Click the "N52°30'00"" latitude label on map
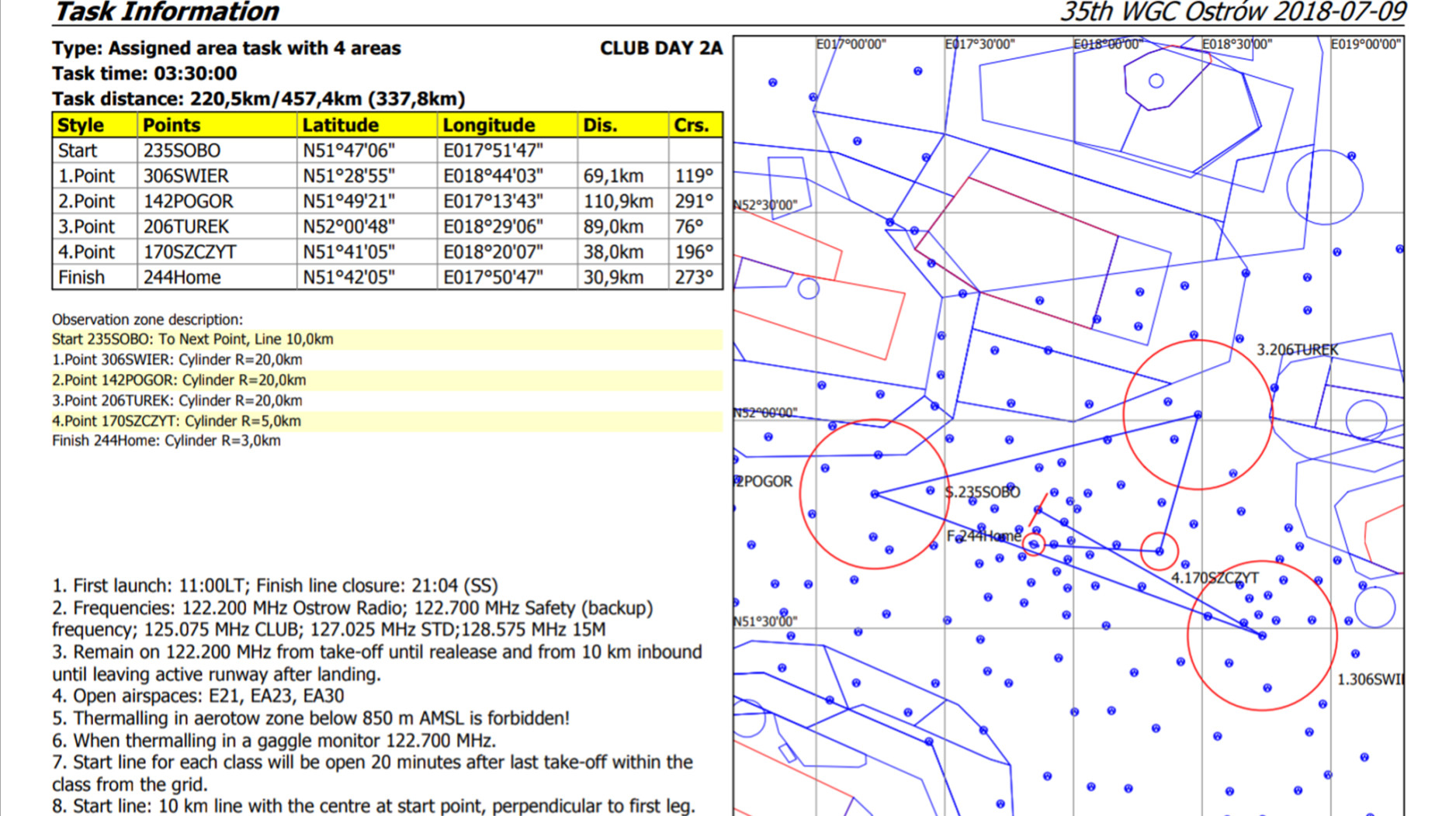The height and width of the screenshot is (816, 1456). tap(765, 205)
